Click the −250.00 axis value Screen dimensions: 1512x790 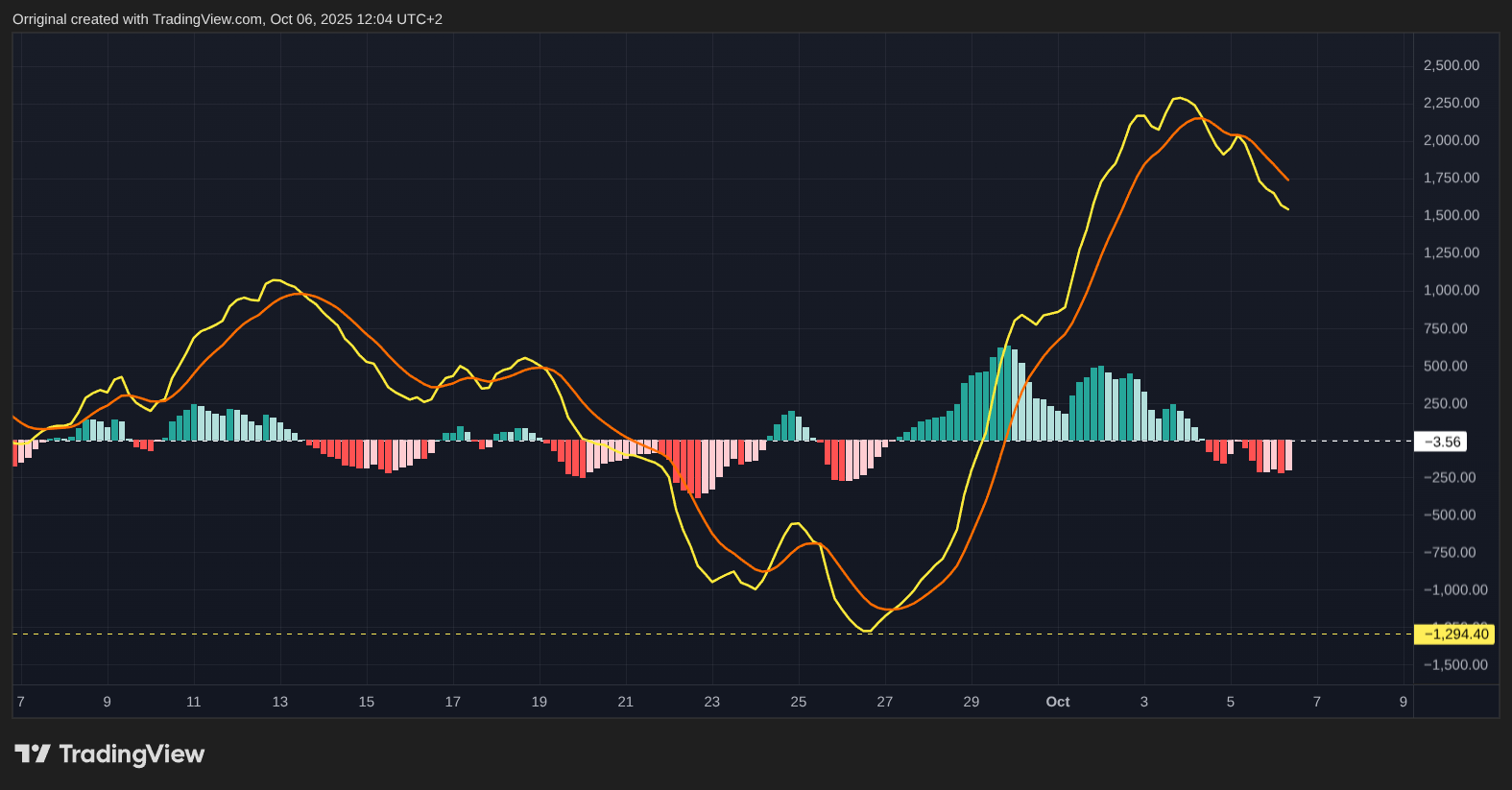[1450, 477]
